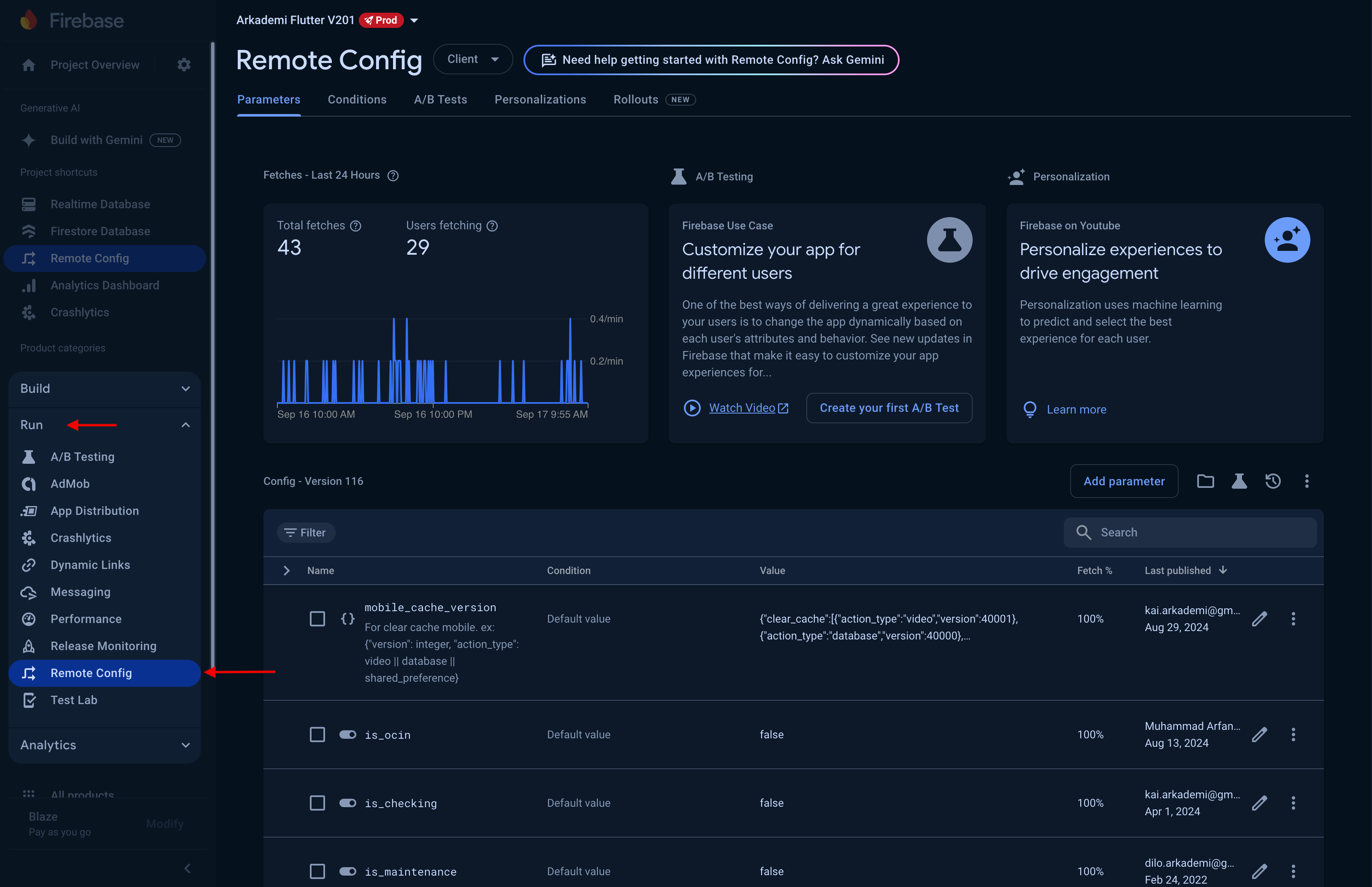The width and height of the screenshot is (1372, 887).
Task: Open the version history clock icon
Action: (1273, 481)
